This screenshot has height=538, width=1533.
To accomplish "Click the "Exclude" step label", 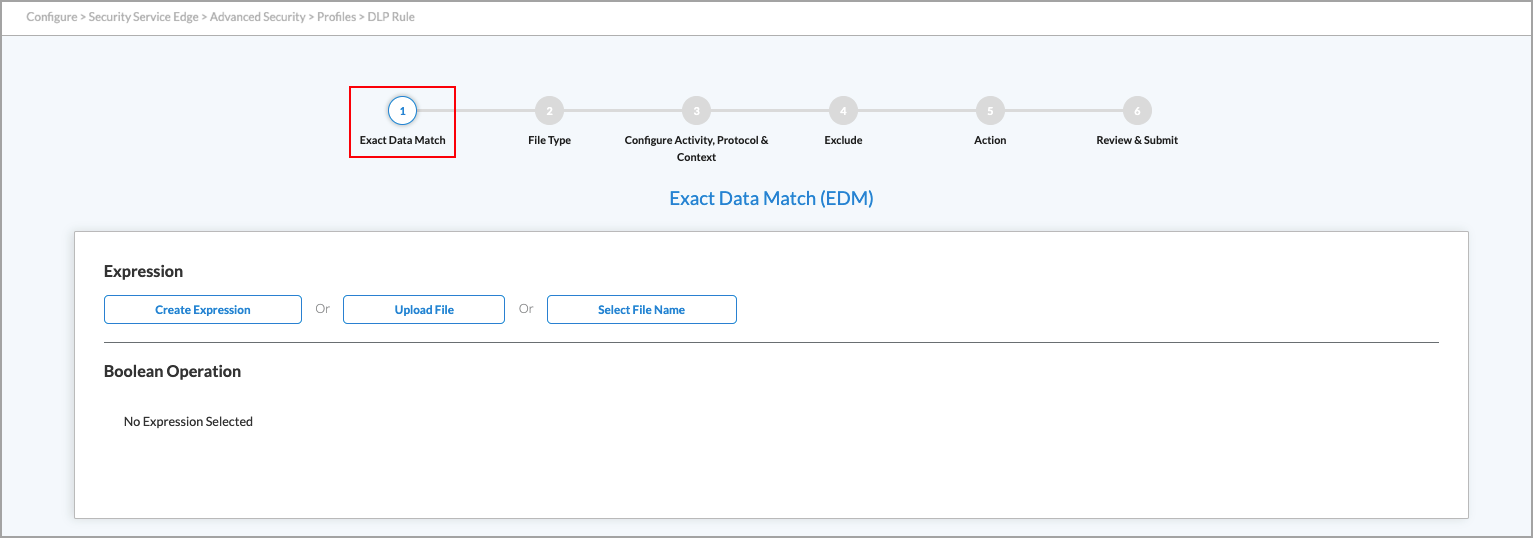I will point(843,140).
